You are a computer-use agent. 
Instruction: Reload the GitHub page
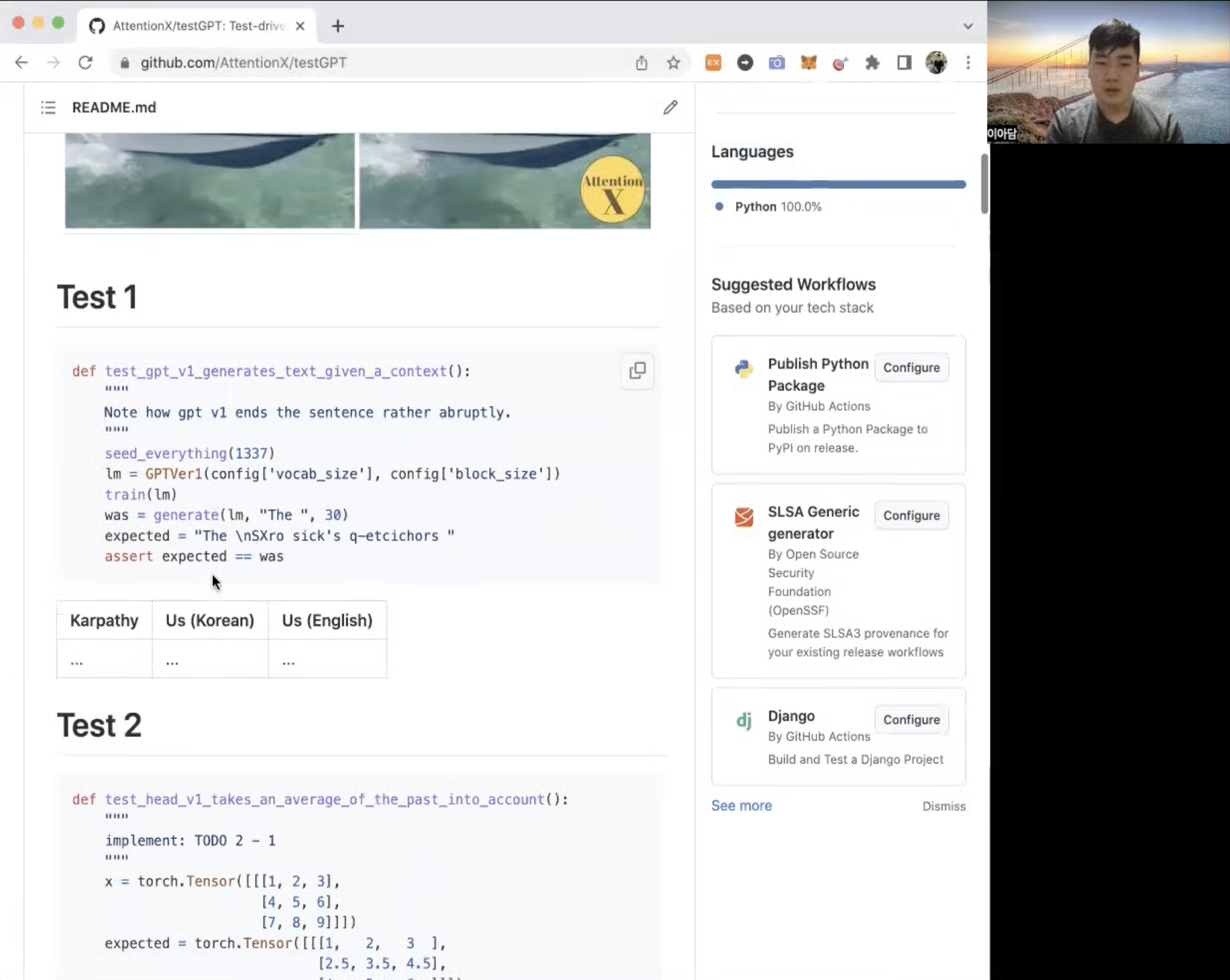tap(85, 62)
